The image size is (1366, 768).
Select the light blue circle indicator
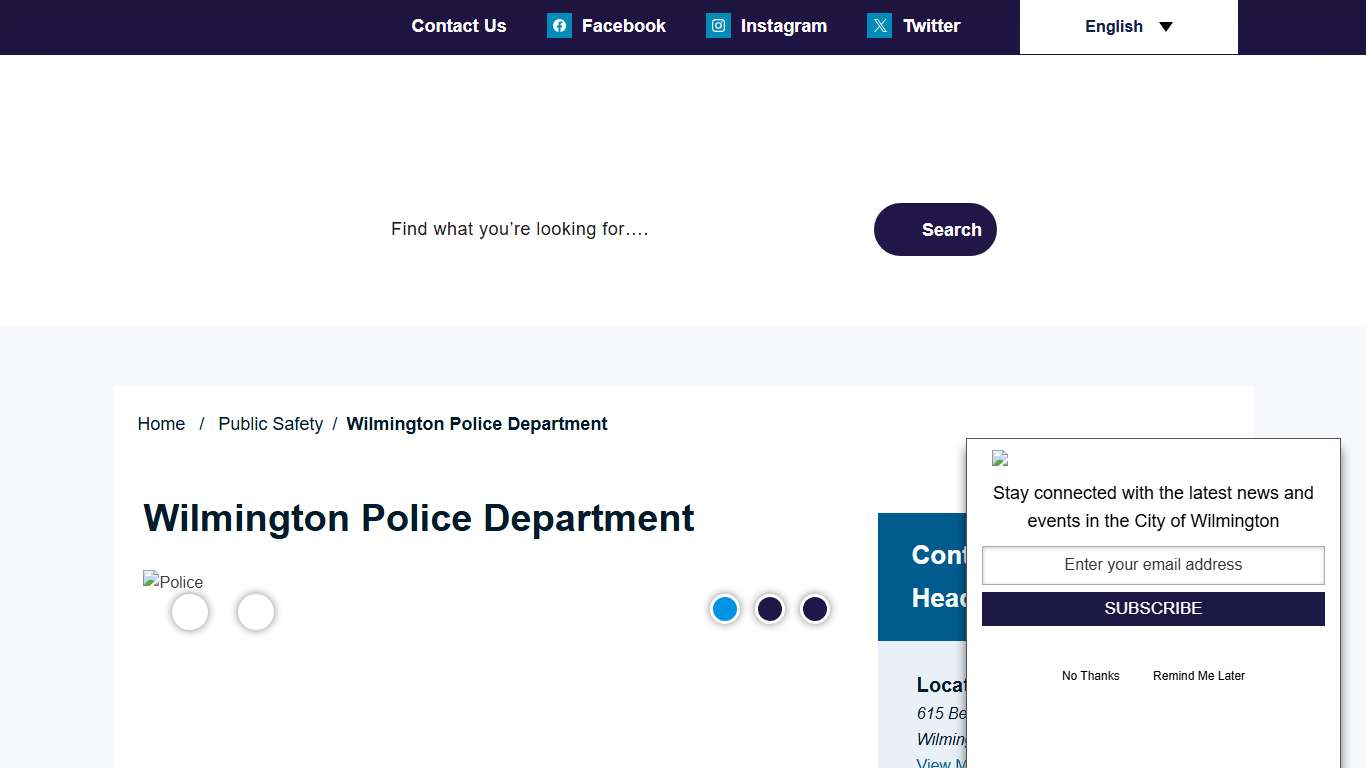pos(725,608)
